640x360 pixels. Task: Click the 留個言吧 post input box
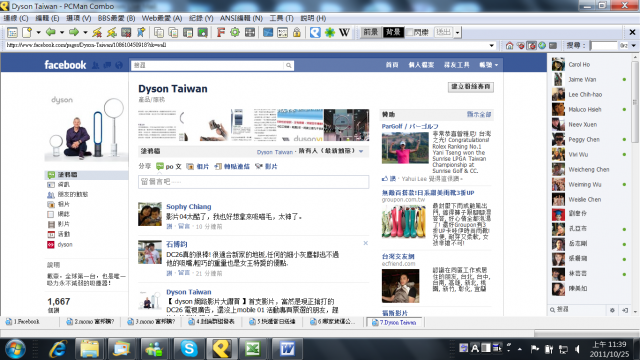(253, 182)
